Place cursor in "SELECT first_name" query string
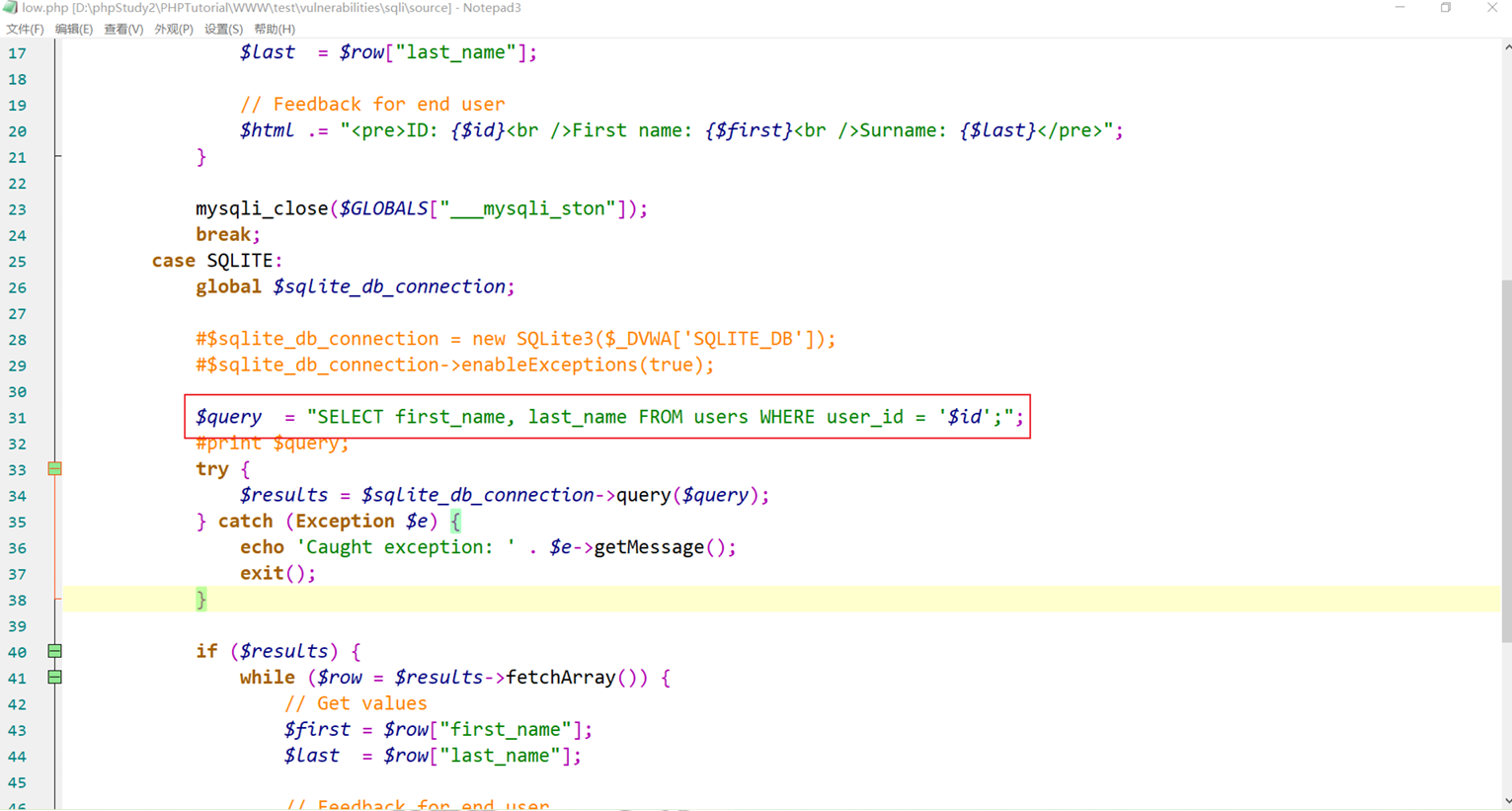 coord(411,417)
